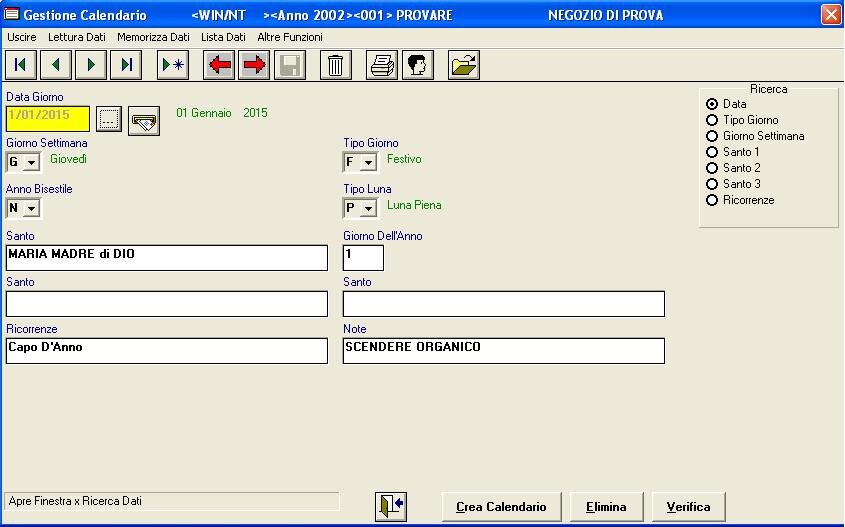Expand the Giorno Settimana dropdown
Image resolution: width=845 pixels, height=527 pixels.
click(x=30, y=162)
